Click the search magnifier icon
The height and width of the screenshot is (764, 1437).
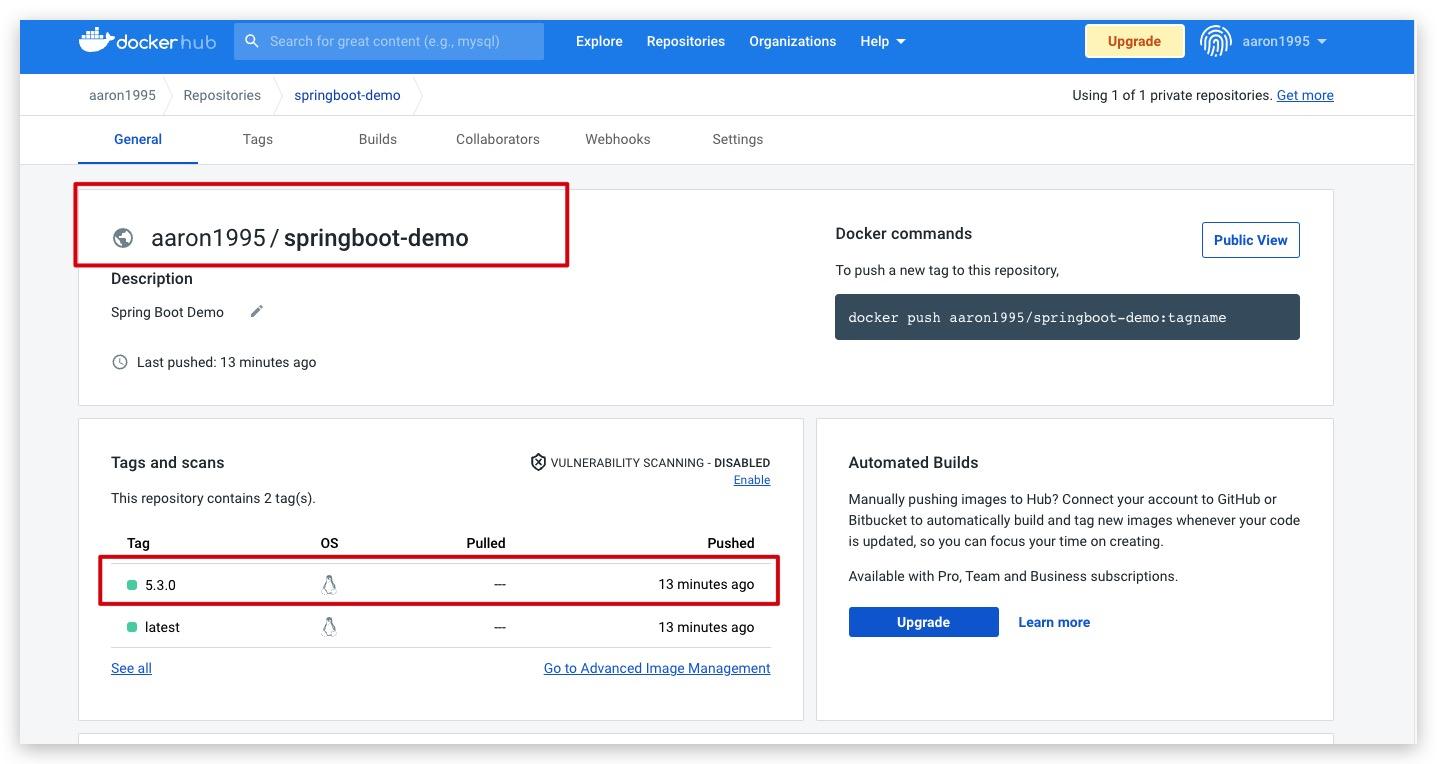tap(252, 41)
